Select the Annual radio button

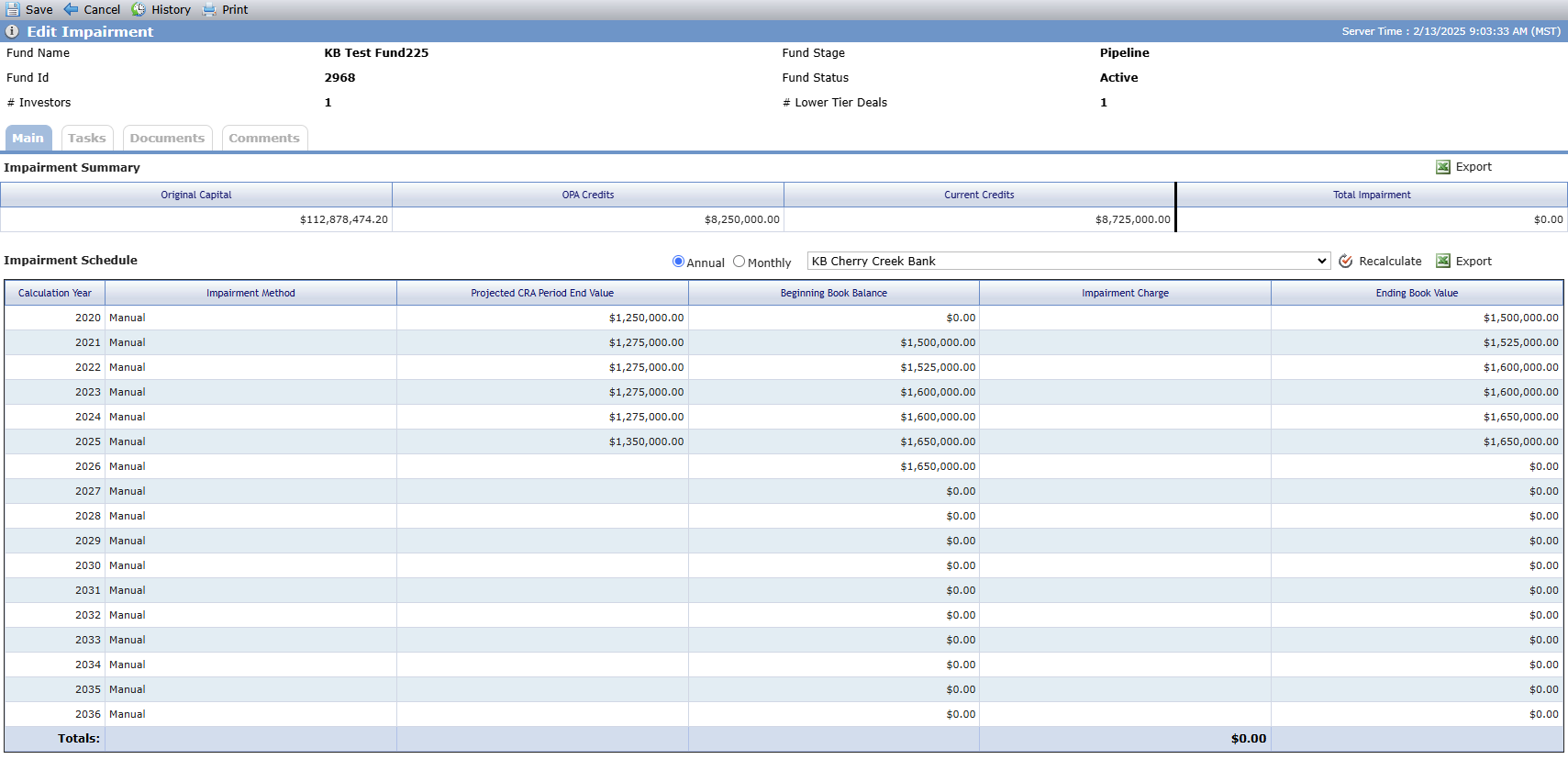[678, 262]
